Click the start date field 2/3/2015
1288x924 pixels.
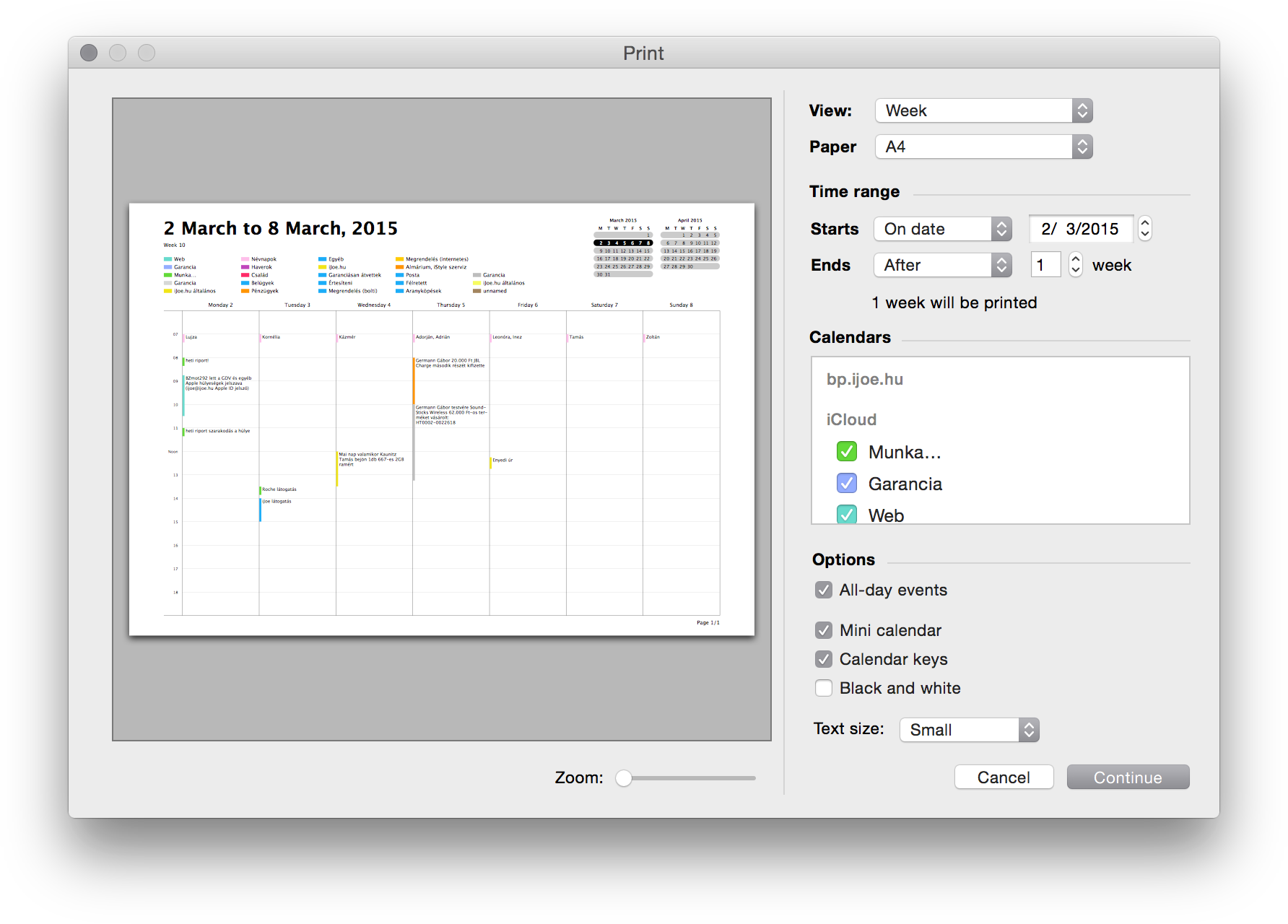(1081, 229)
